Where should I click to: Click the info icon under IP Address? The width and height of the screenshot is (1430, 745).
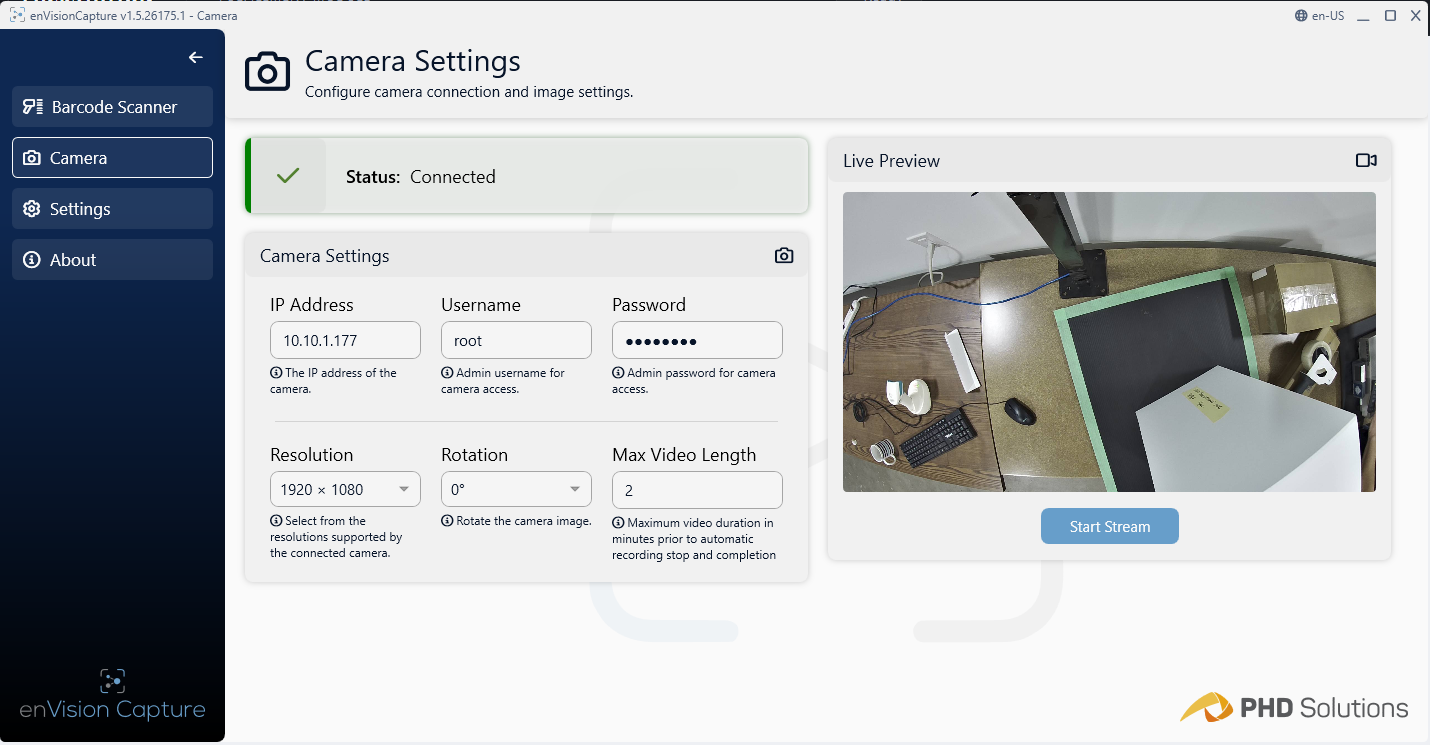click(x=276, y=373)
